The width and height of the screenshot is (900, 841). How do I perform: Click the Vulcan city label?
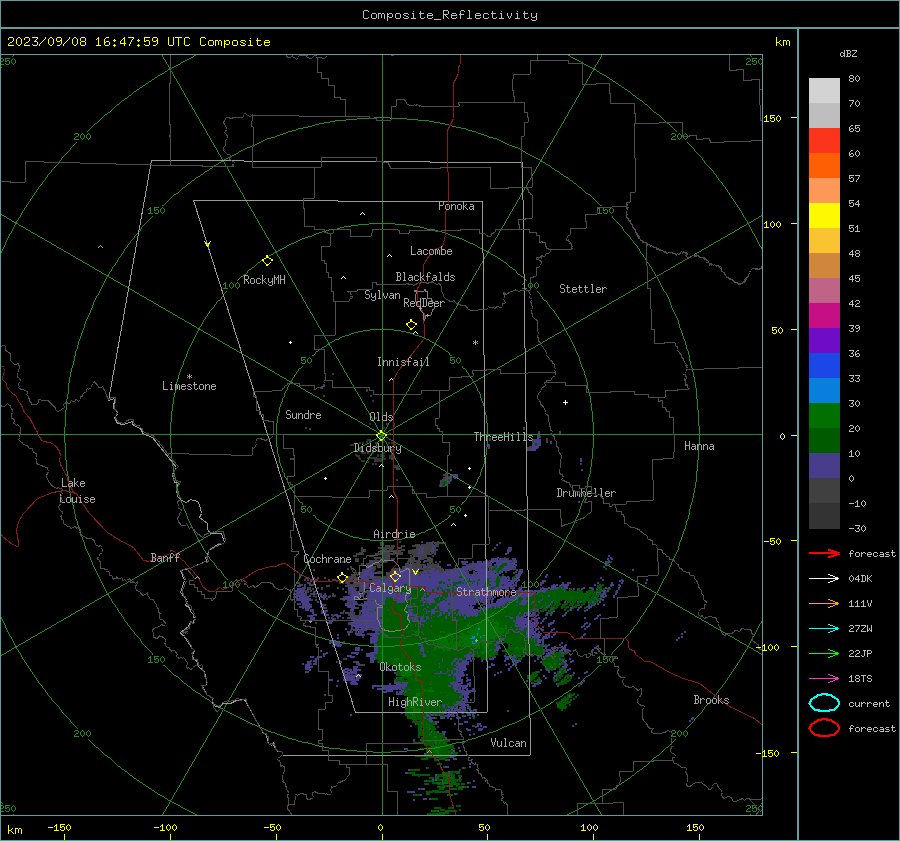[508, 743]
